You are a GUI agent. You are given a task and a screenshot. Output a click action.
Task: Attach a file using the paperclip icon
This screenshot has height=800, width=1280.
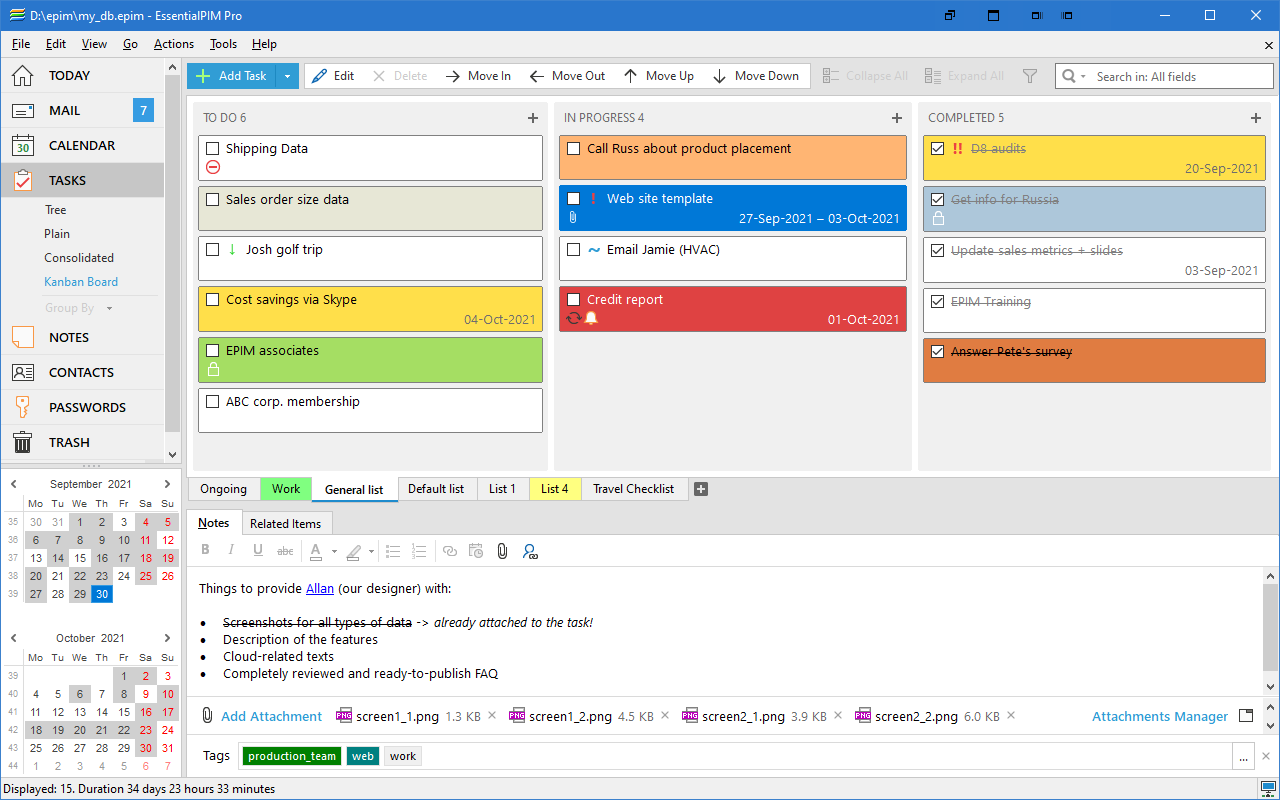(502, 550)
